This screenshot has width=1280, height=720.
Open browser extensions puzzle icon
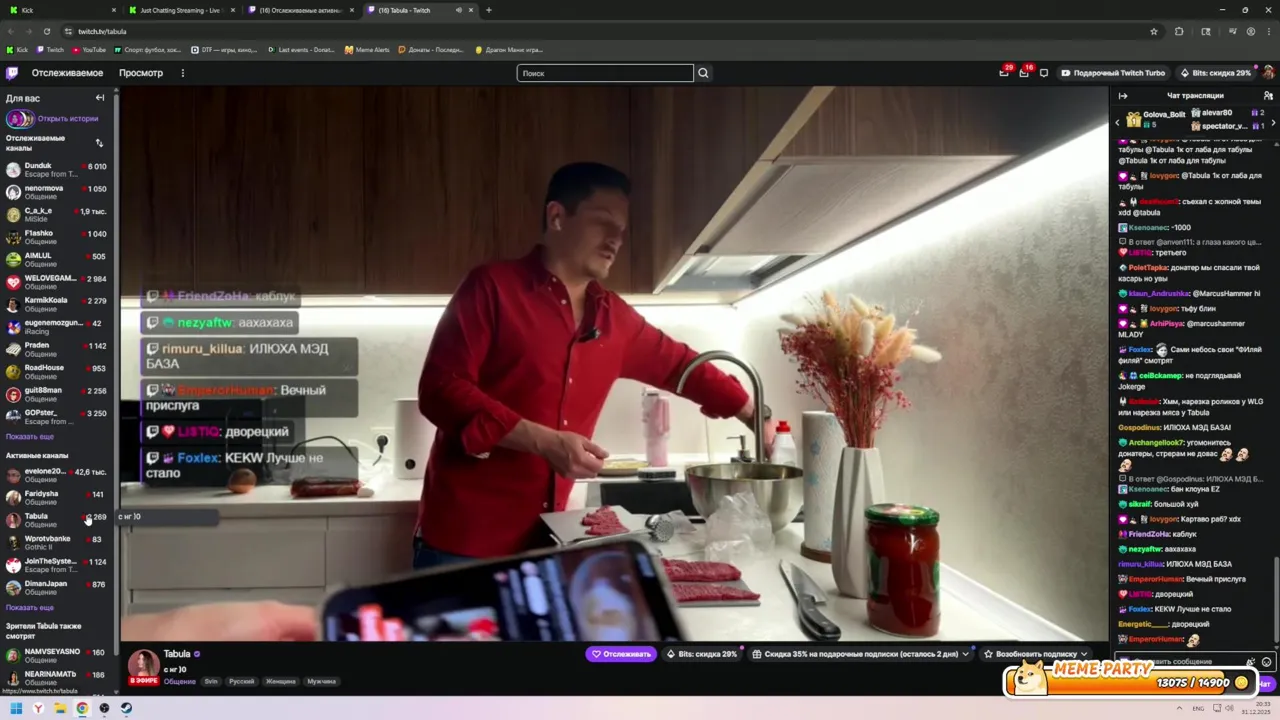[x=1179, y=31]
